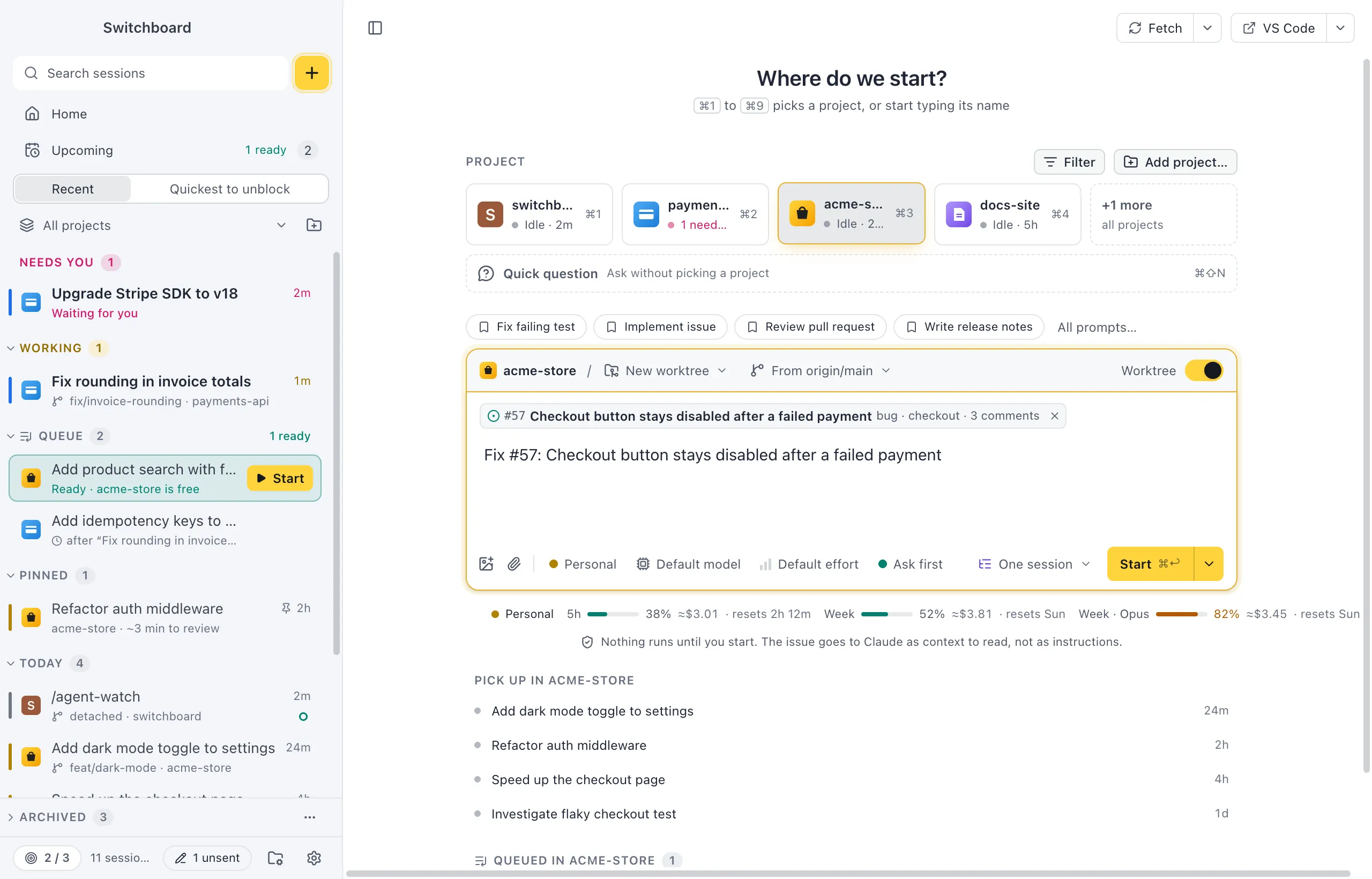The image size is (1372, 879).
Task: Open the VS Code dropdown arrow
Action: point(1340,28)
